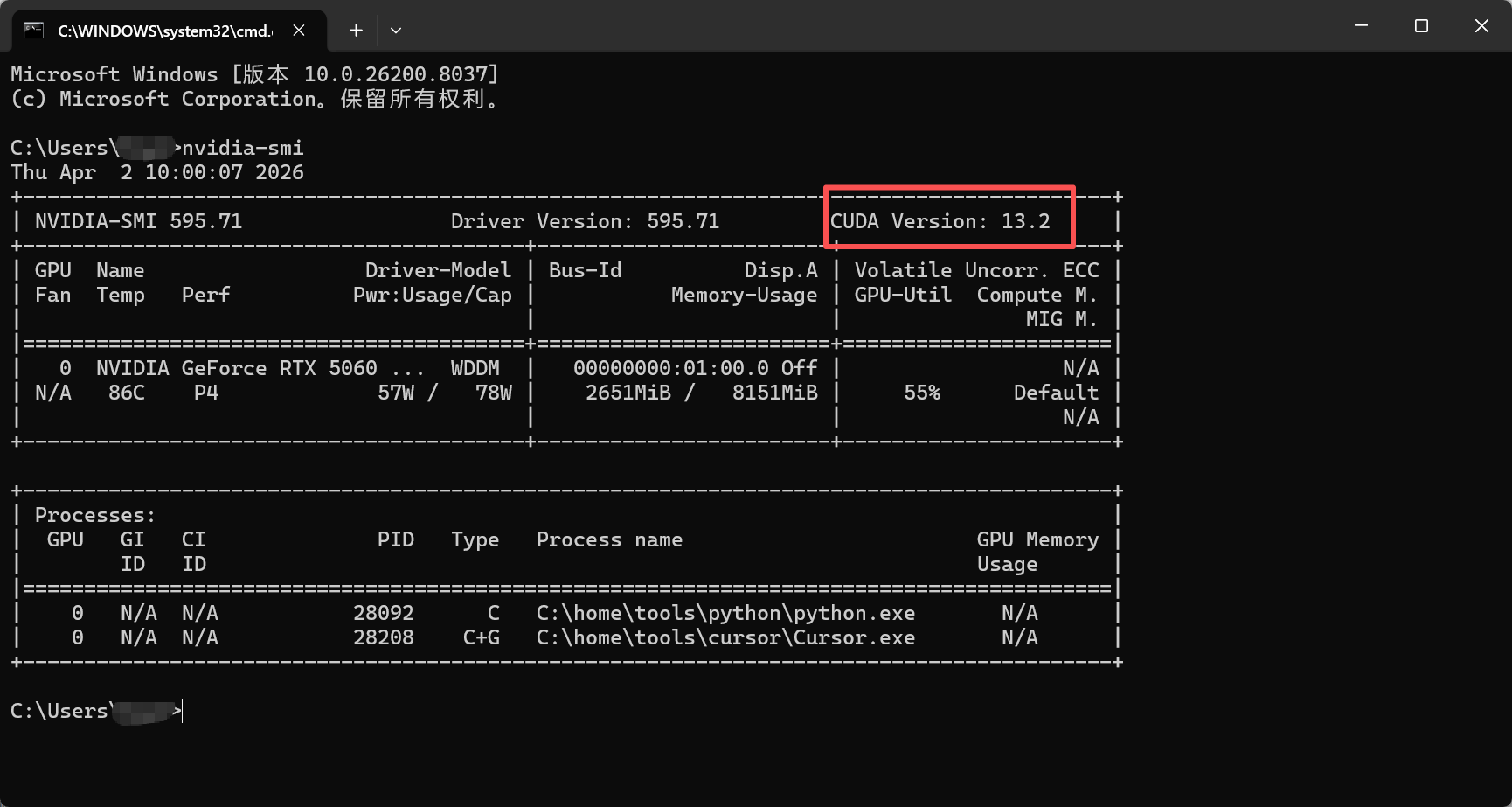The image size is (1512, 807).
Task: Click the 'Processes:' heading
Action: 95,515
